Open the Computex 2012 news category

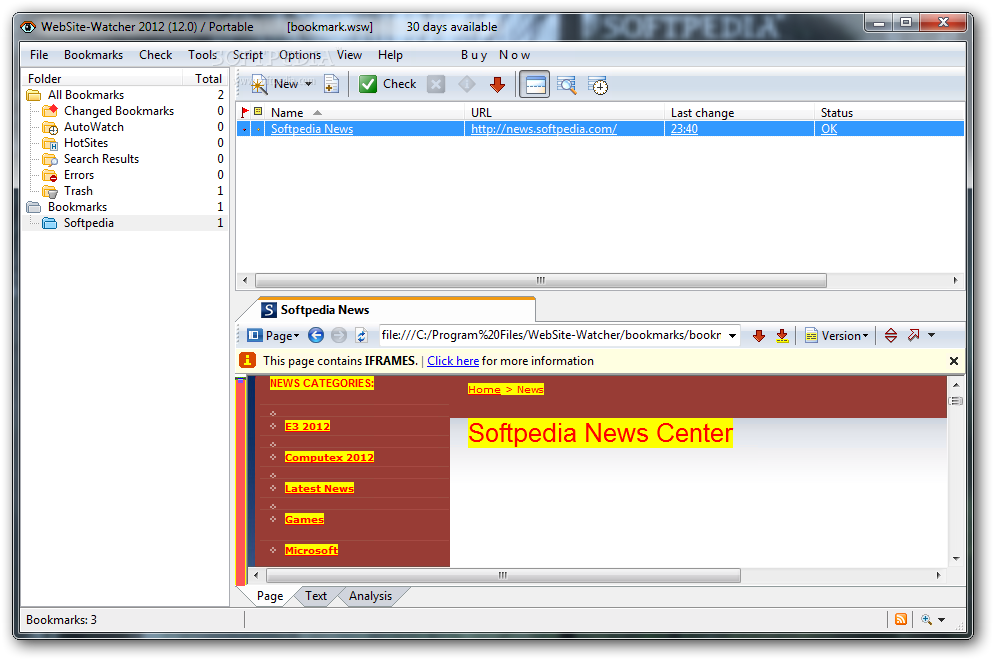[329, 457]
